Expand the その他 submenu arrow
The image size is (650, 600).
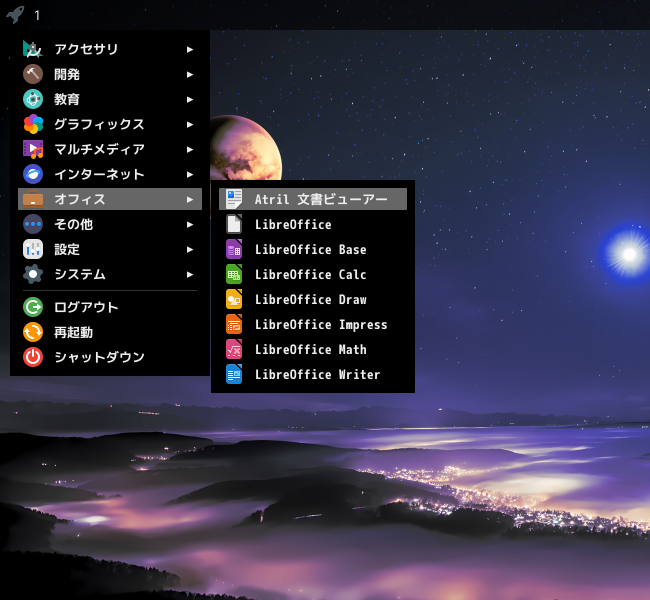click(x=190, y=224)
